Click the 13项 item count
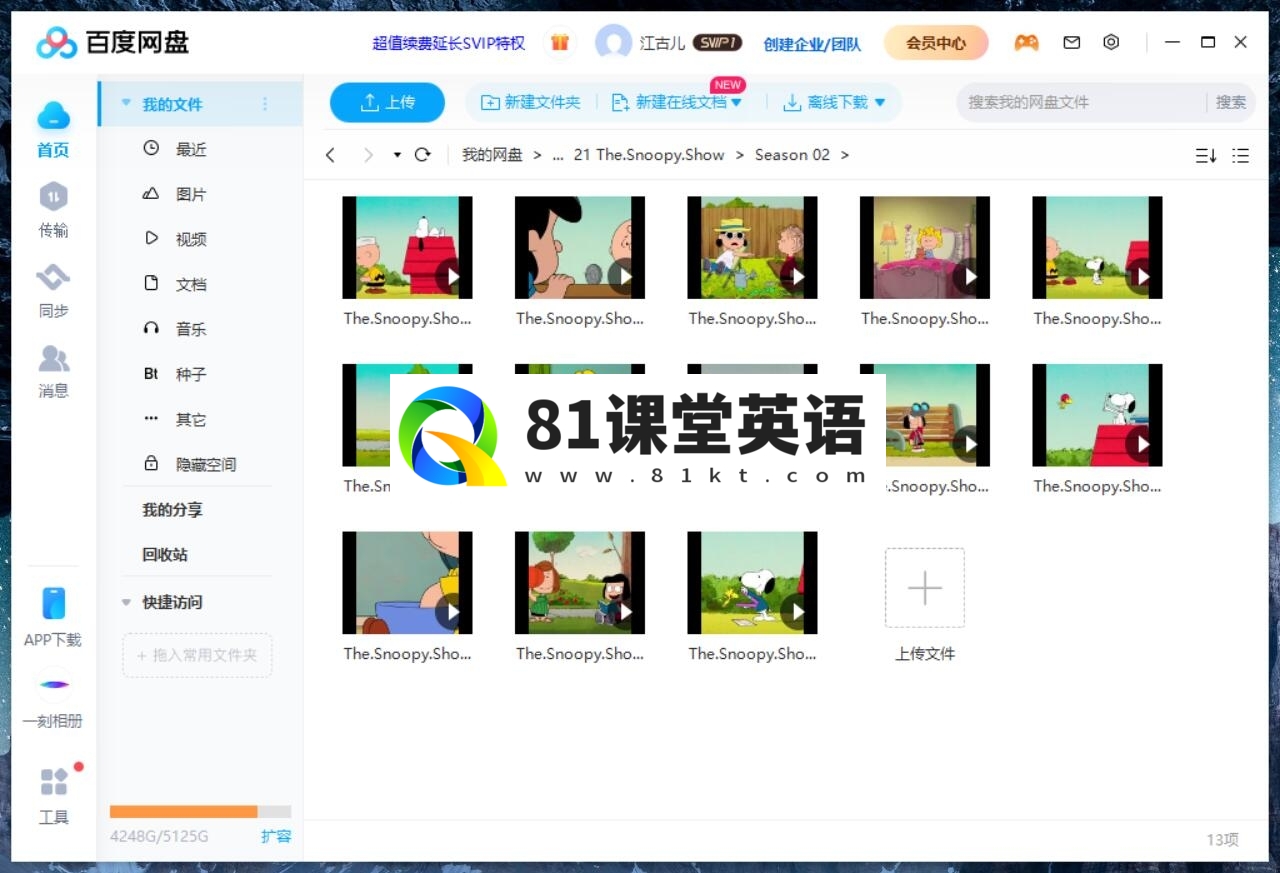 pyautogui.click(x=1222, y=840)
